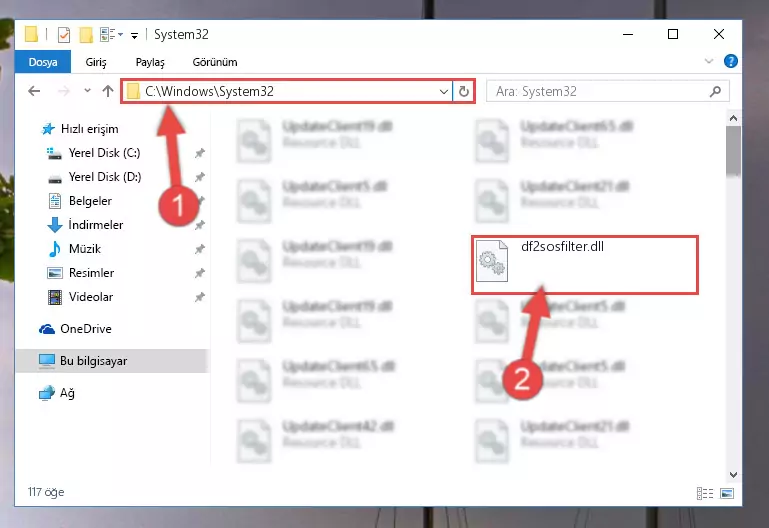Open Videolar folder
The height and width of the screenshot is (528, 769).
click(91, 297)
